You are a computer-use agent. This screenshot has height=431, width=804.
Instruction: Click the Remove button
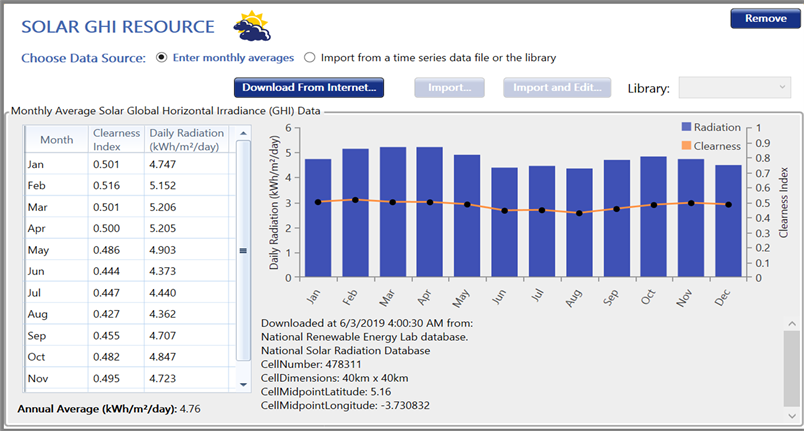[765, 19]
